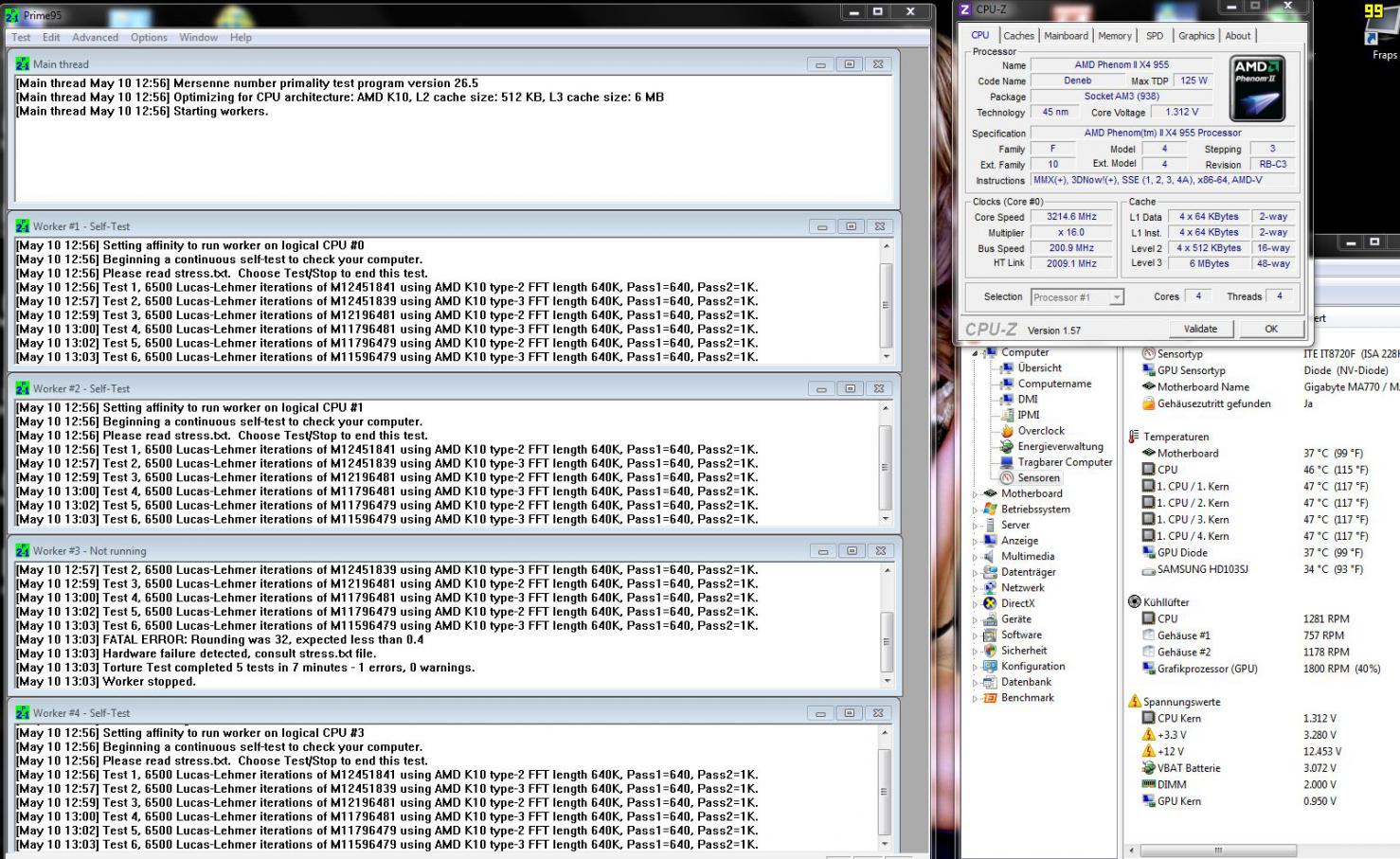
Task: Select Tragbarer Computer in the tree
Action: tap(1065, 462)
